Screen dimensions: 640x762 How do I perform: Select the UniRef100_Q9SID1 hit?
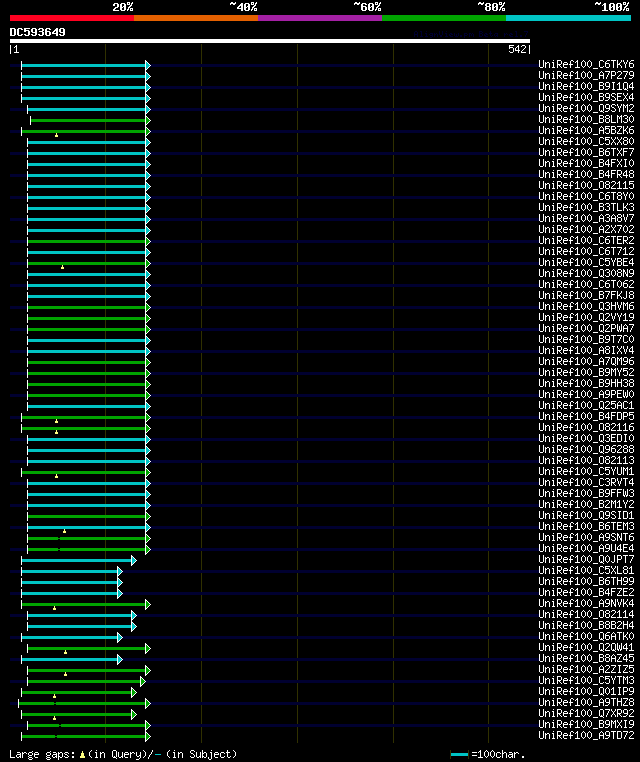pos(586,515)
